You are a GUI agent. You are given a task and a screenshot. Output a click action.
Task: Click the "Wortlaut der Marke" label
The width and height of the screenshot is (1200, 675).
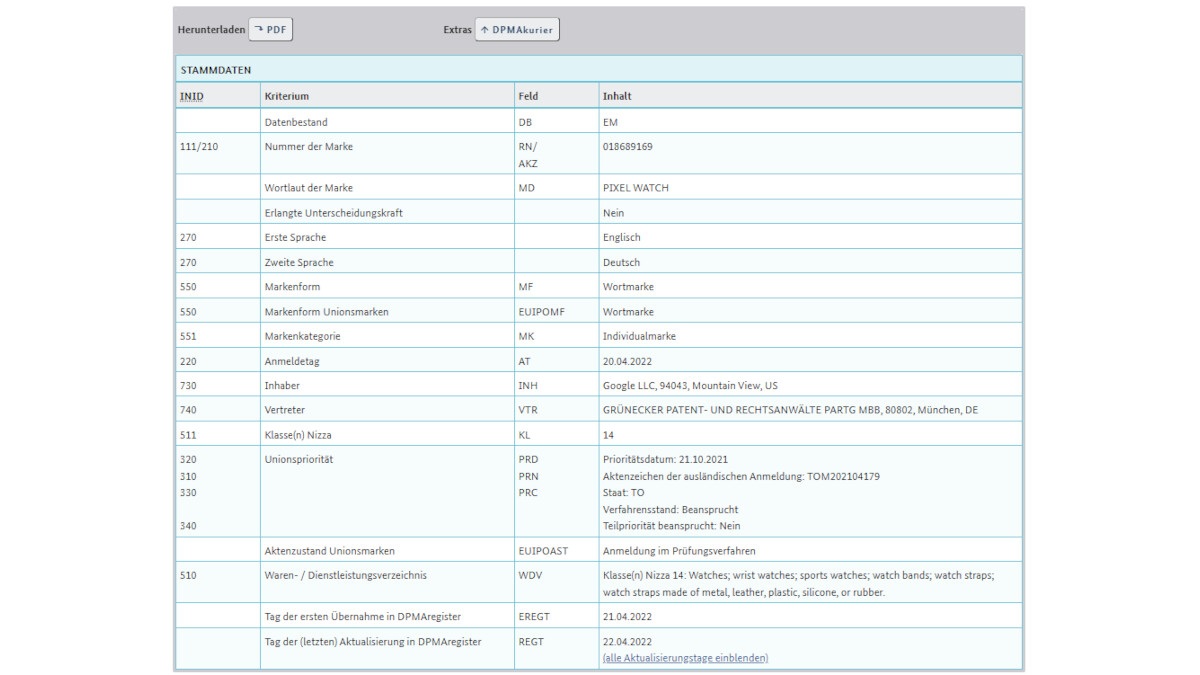(309, 187)
